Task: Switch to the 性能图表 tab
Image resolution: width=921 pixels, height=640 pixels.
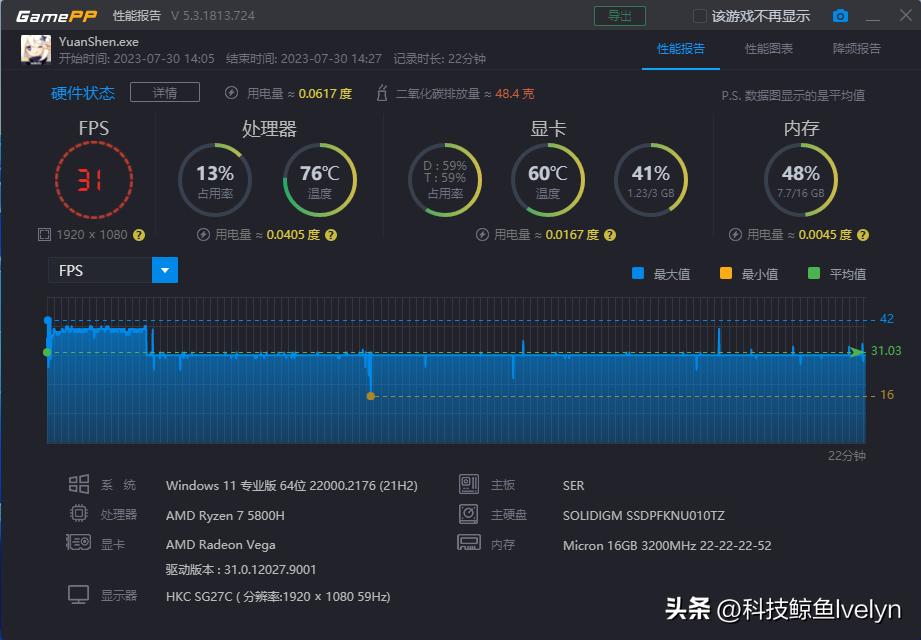Action: pos(768,47)
